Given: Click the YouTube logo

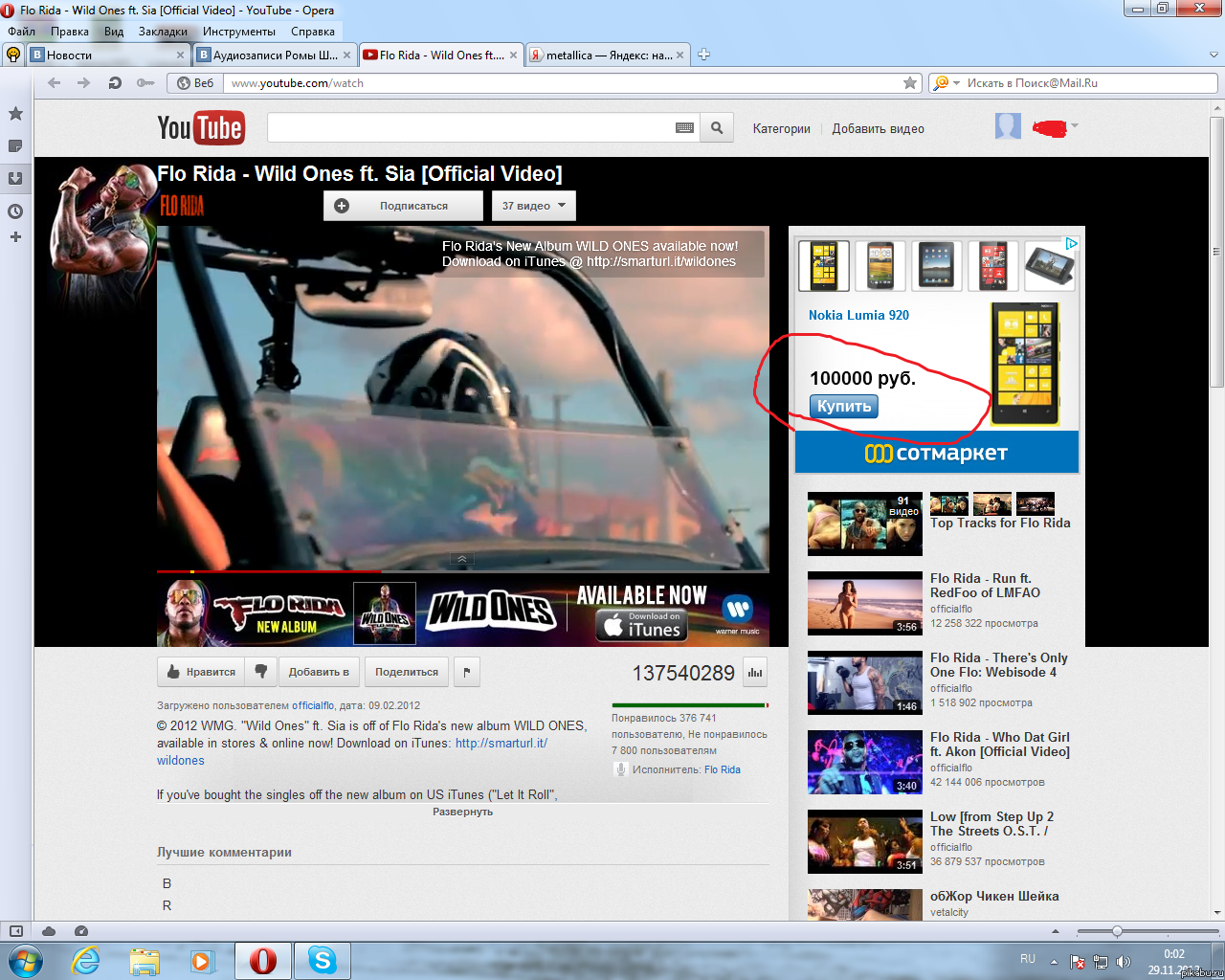Looking at the screenshot, I should point(201,128).
